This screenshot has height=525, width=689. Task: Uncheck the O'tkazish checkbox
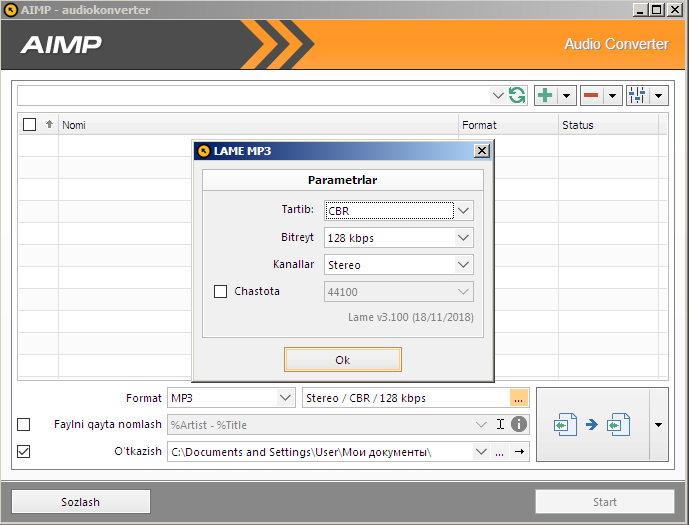click(23, 451)
